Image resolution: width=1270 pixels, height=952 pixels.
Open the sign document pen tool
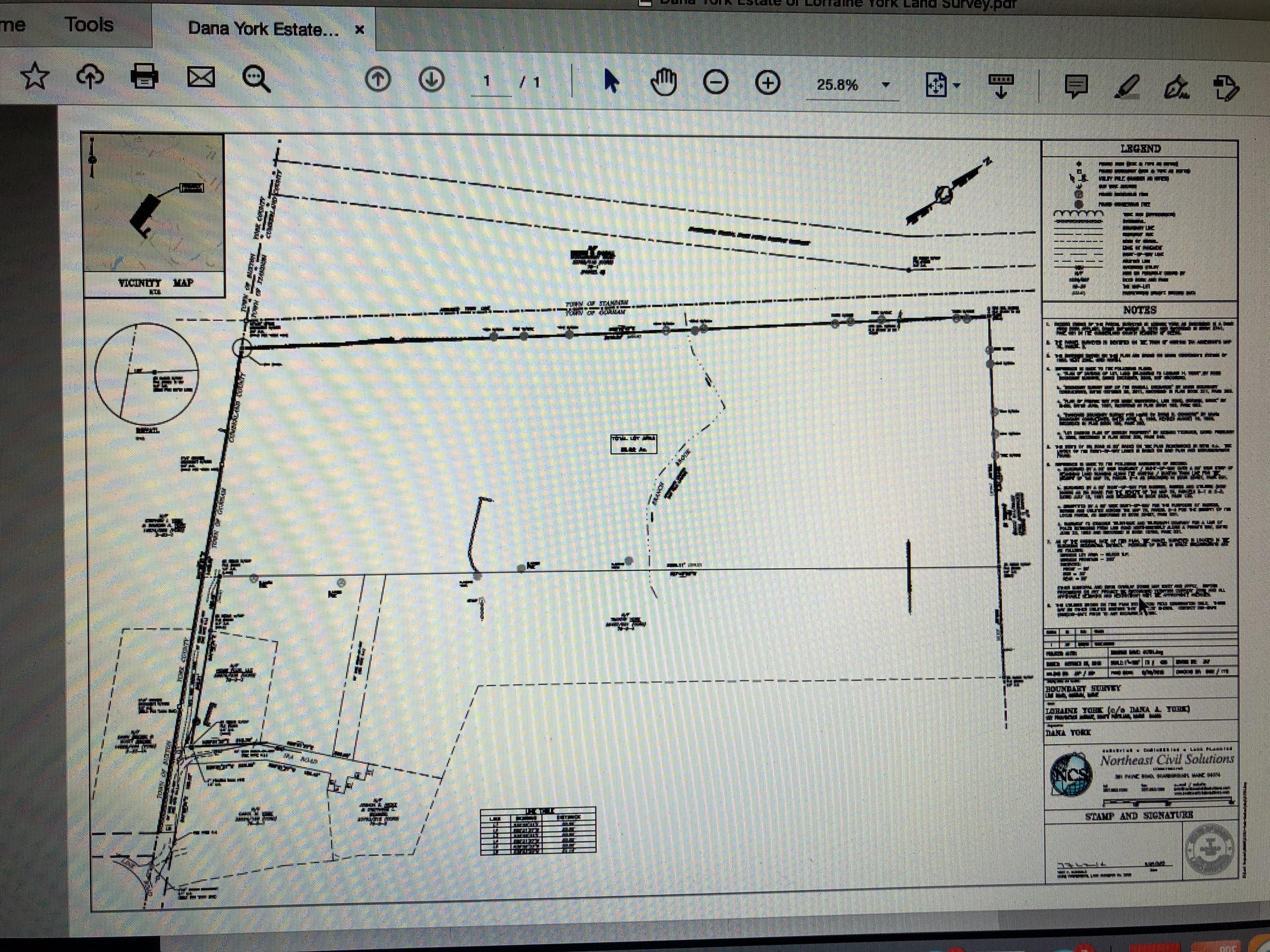[1176, 88]
